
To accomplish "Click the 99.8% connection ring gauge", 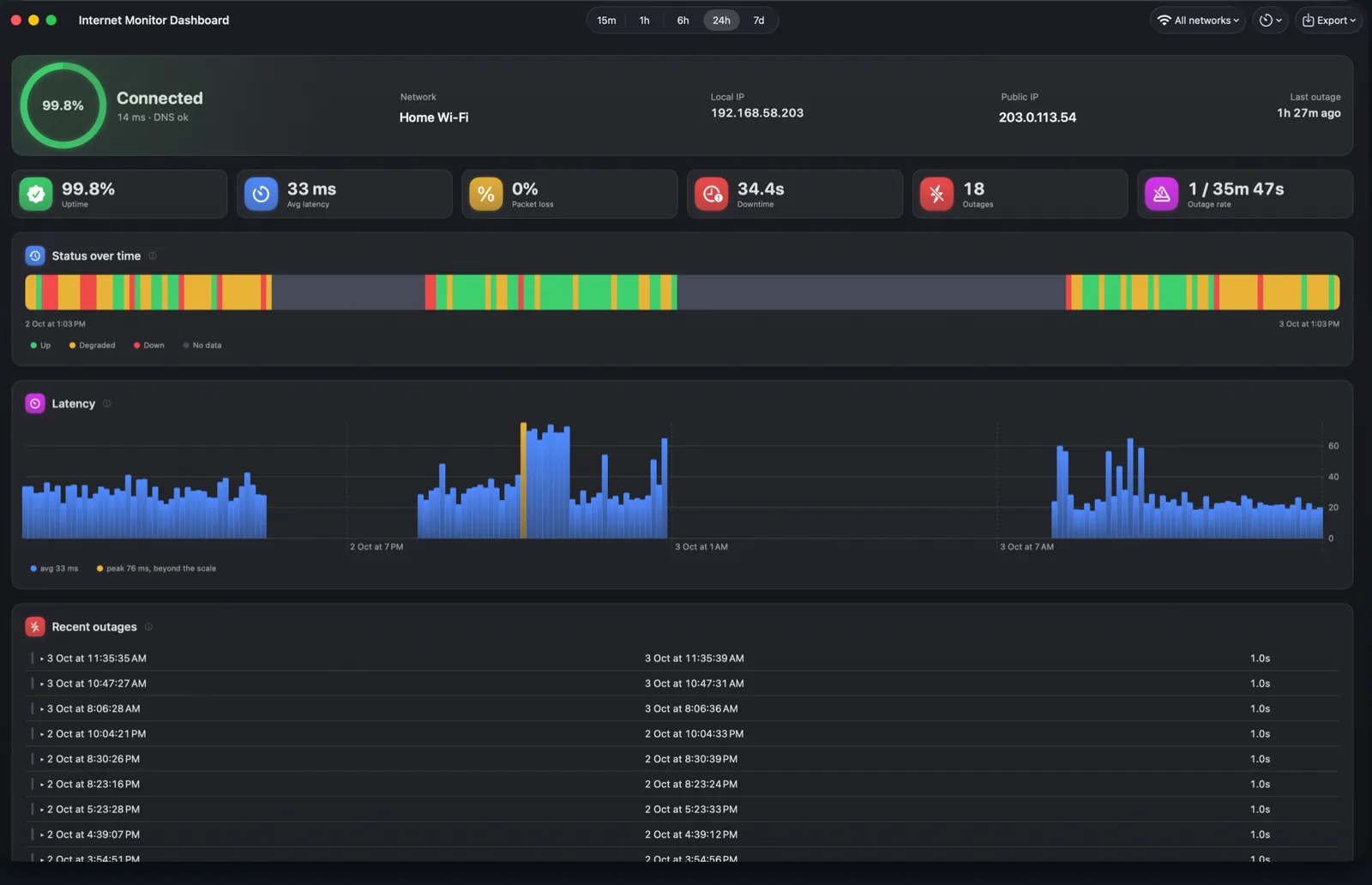I will 63,105.
